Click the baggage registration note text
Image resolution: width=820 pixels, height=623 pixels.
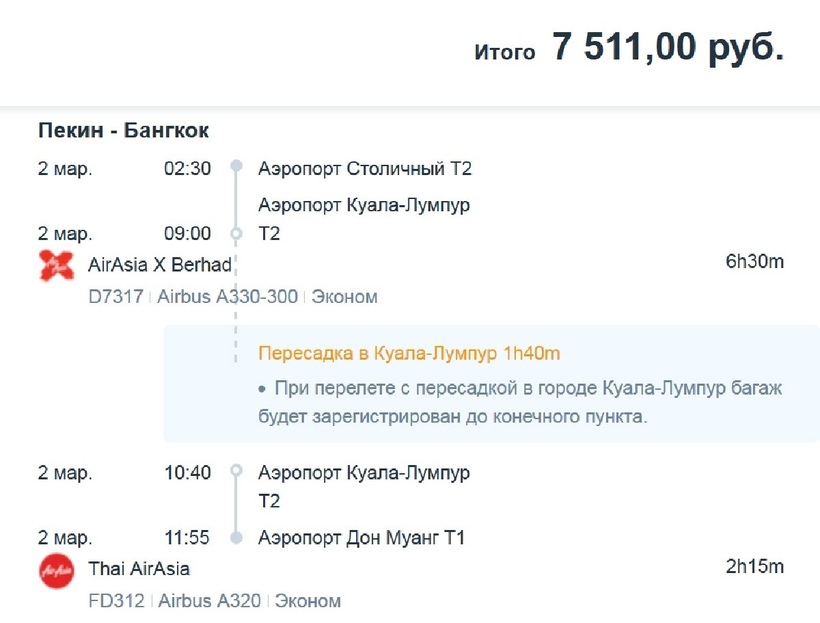coord(519,401)
